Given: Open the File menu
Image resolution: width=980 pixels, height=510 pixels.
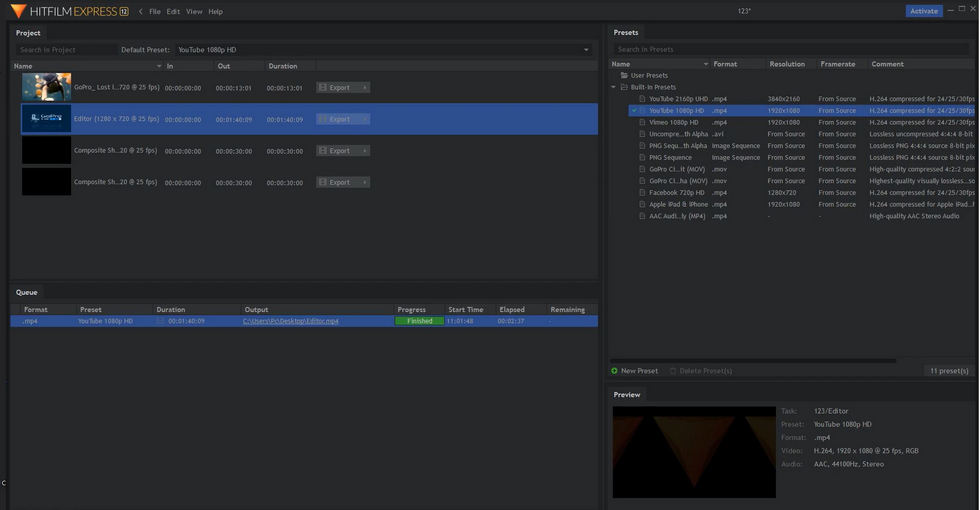Looking at the screenshot, I should pyautogui.click(x=155, y=11).
